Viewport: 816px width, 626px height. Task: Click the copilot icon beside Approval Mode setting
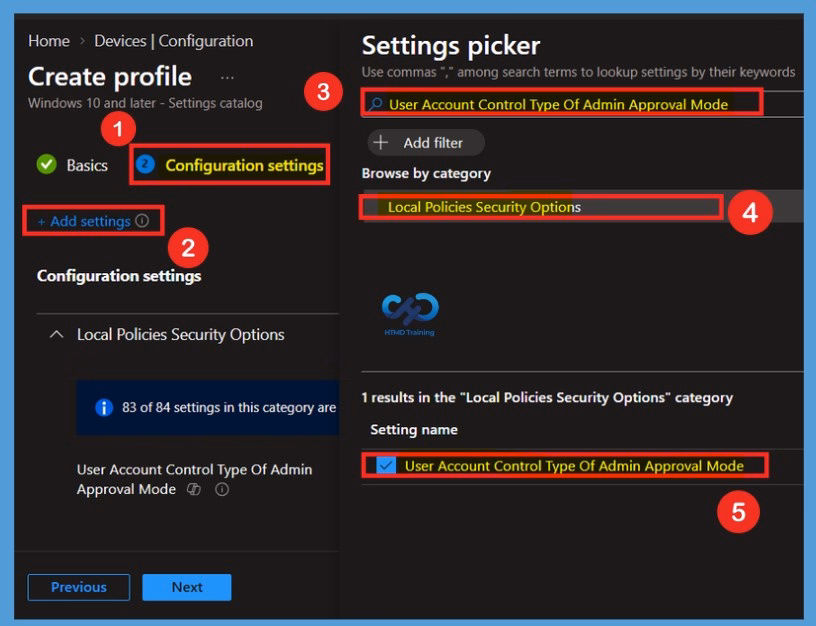(194, 489)
